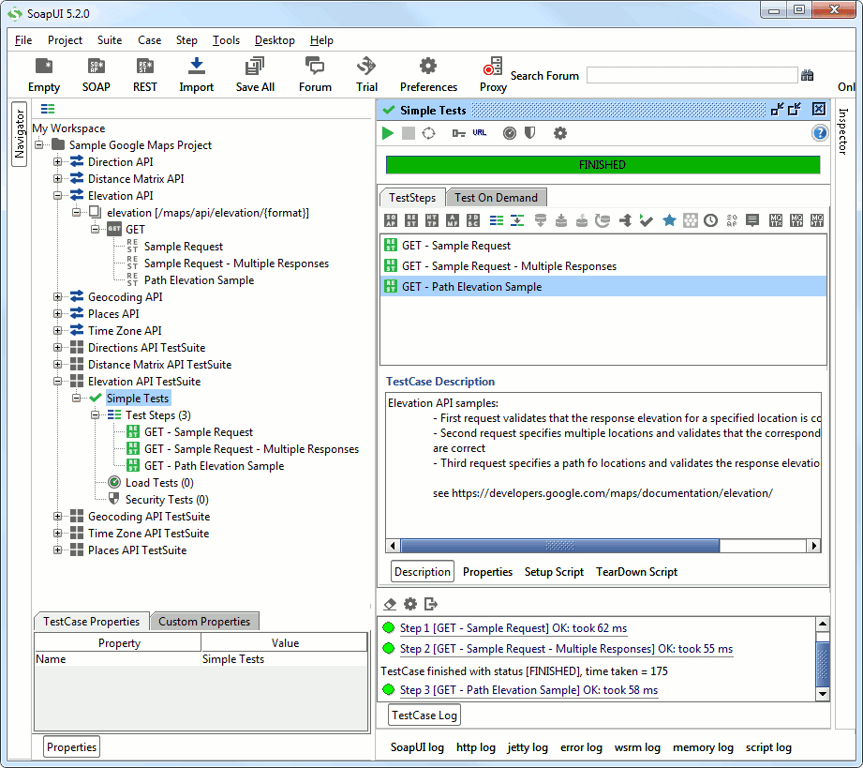Open test case options gear icon
This screenshot has height=768, width=863.
(x=560, y=133)
